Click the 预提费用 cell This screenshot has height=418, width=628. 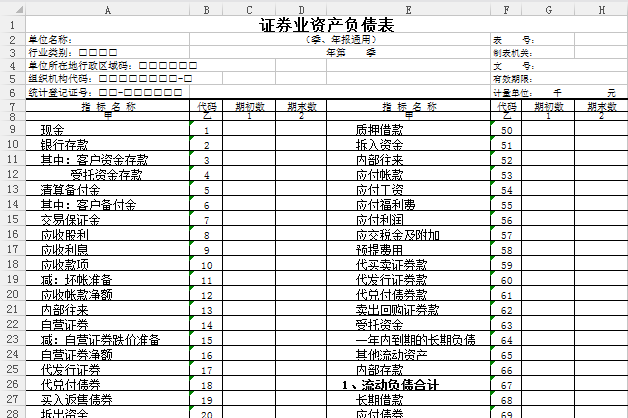coord(380,248)
